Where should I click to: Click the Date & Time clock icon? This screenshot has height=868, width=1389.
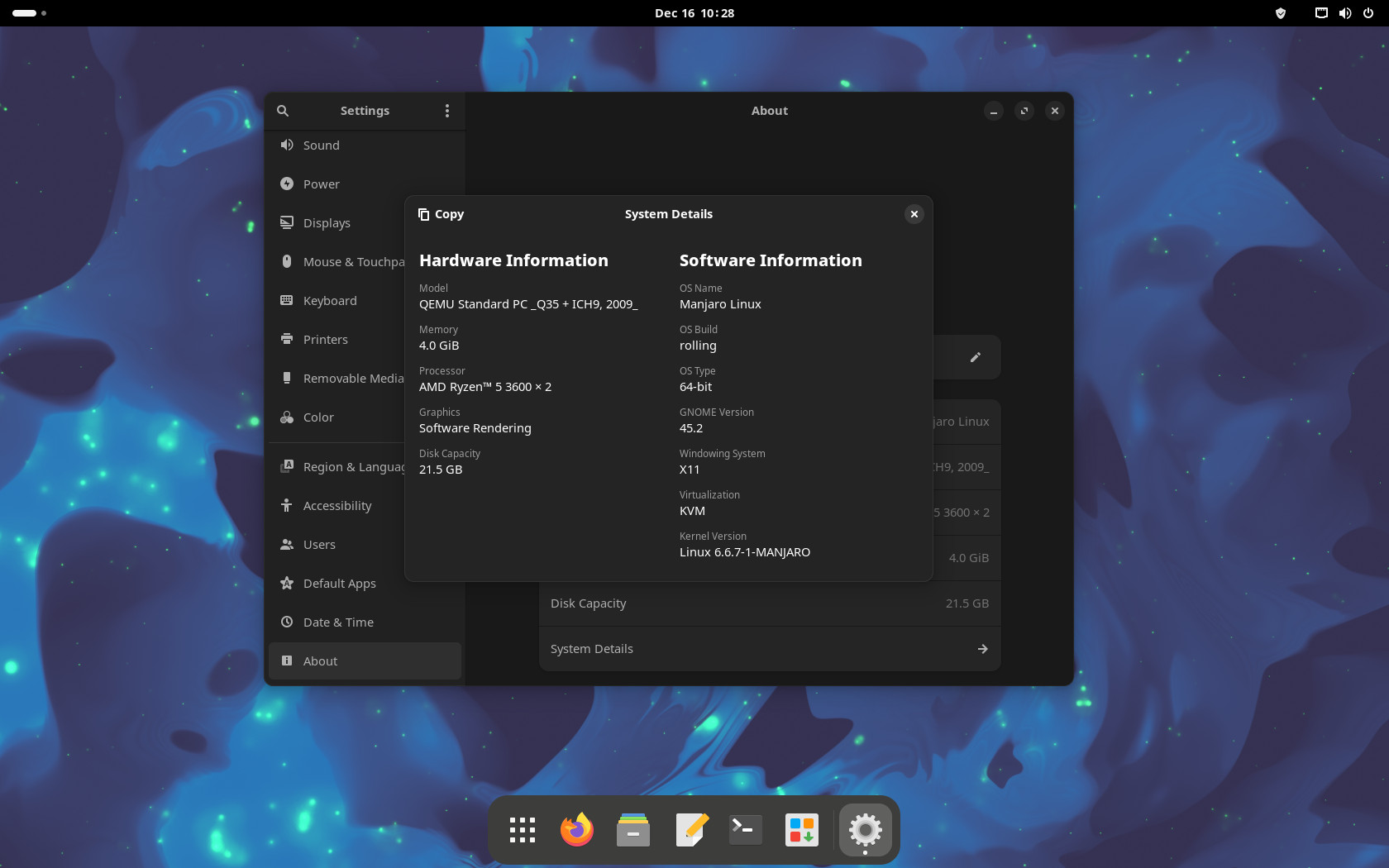click(x=287, y=622)
